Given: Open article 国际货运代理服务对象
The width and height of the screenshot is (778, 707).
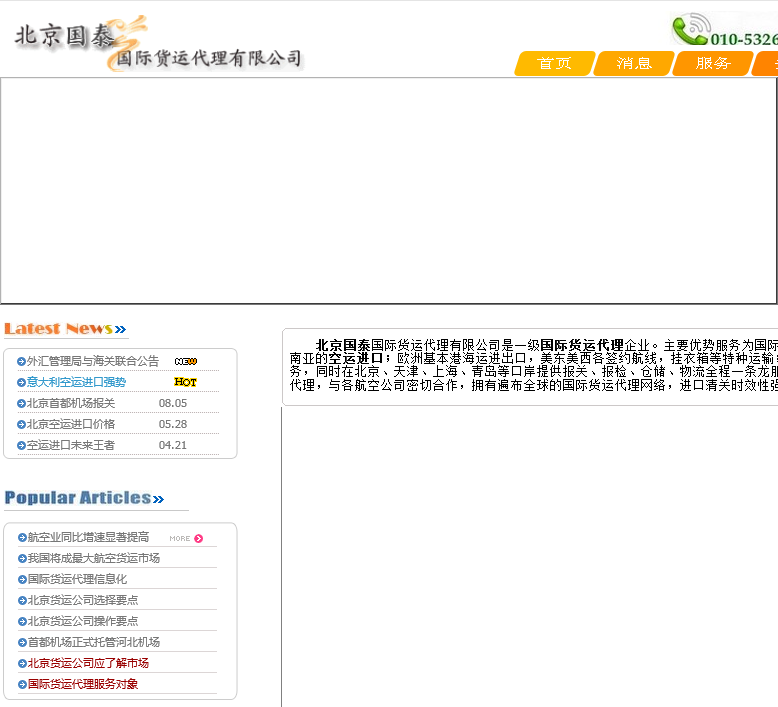Looking at the screenshot, I should pyautogui.click(x=83, y=684).
